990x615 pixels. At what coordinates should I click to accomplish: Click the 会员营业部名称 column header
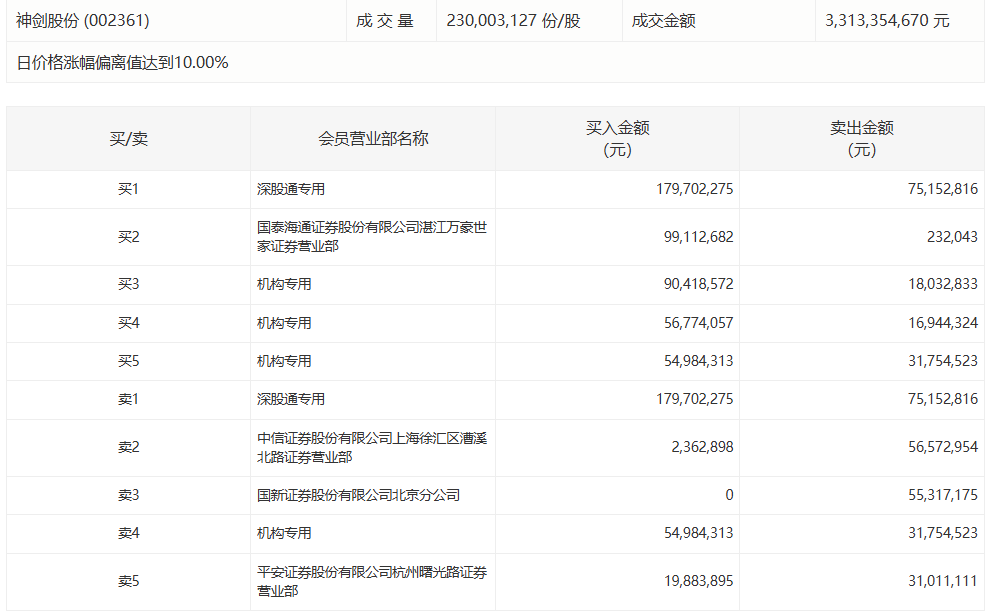373,139
